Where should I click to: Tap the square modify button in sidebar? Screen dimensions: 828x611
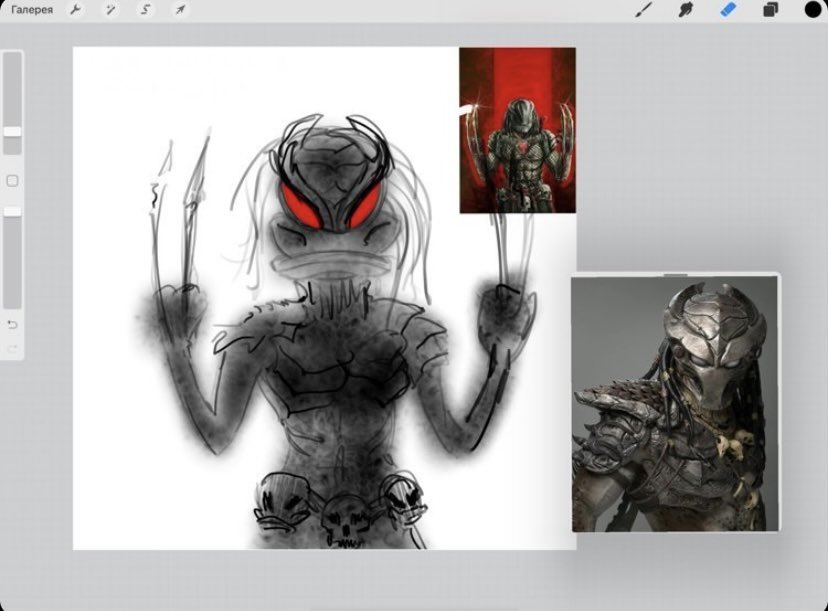coord(12,181)
